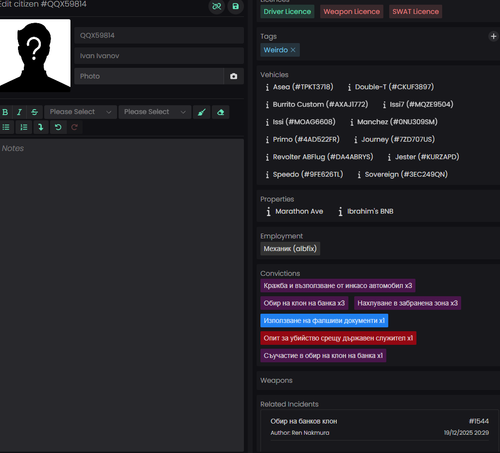Viewport: 500px width, 453px height.
Task: Click the citizen ID field QQX59814
Action: [159, 35]
